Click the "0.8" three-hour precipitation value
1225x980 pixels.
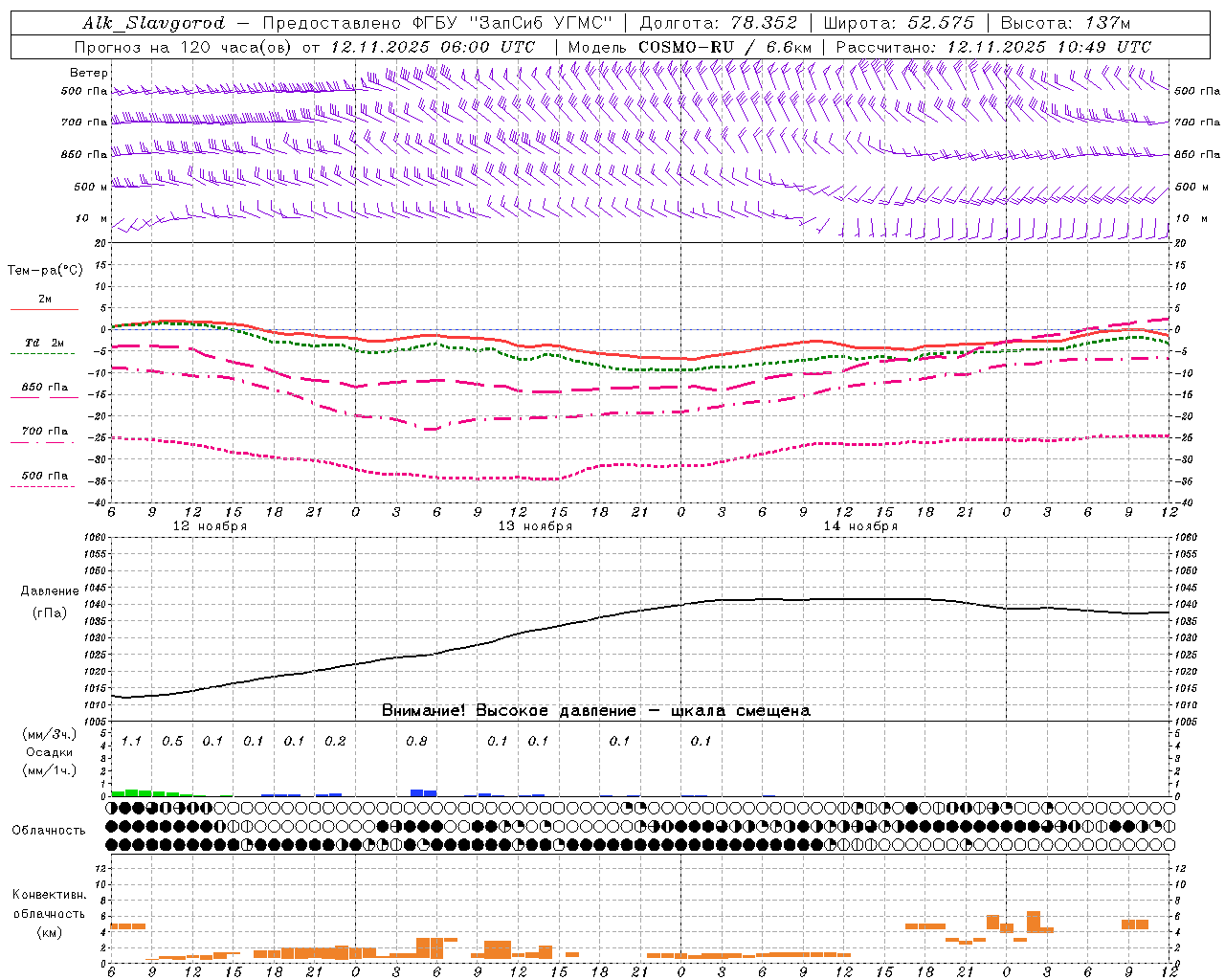point(416,742)
